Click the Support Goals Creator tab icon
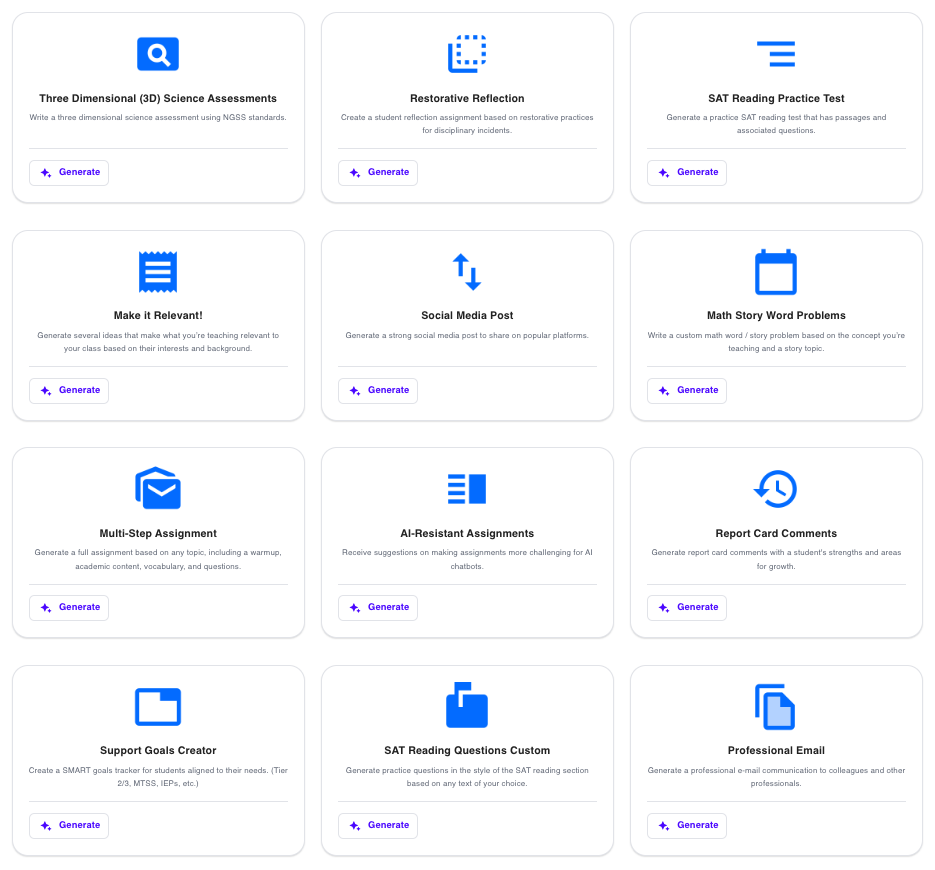Viewport: 935px width, 870px height. [x=158, y=706]
